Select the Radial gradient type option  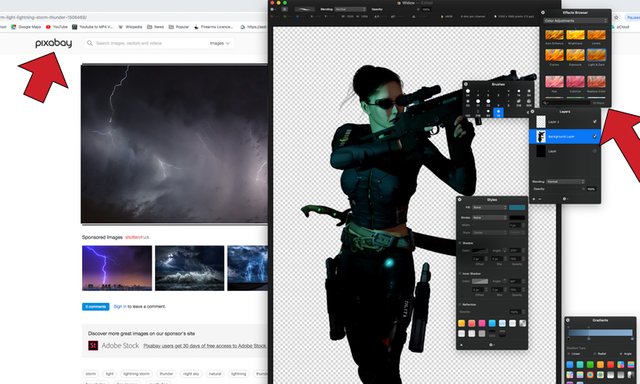[x=599, y=354]
